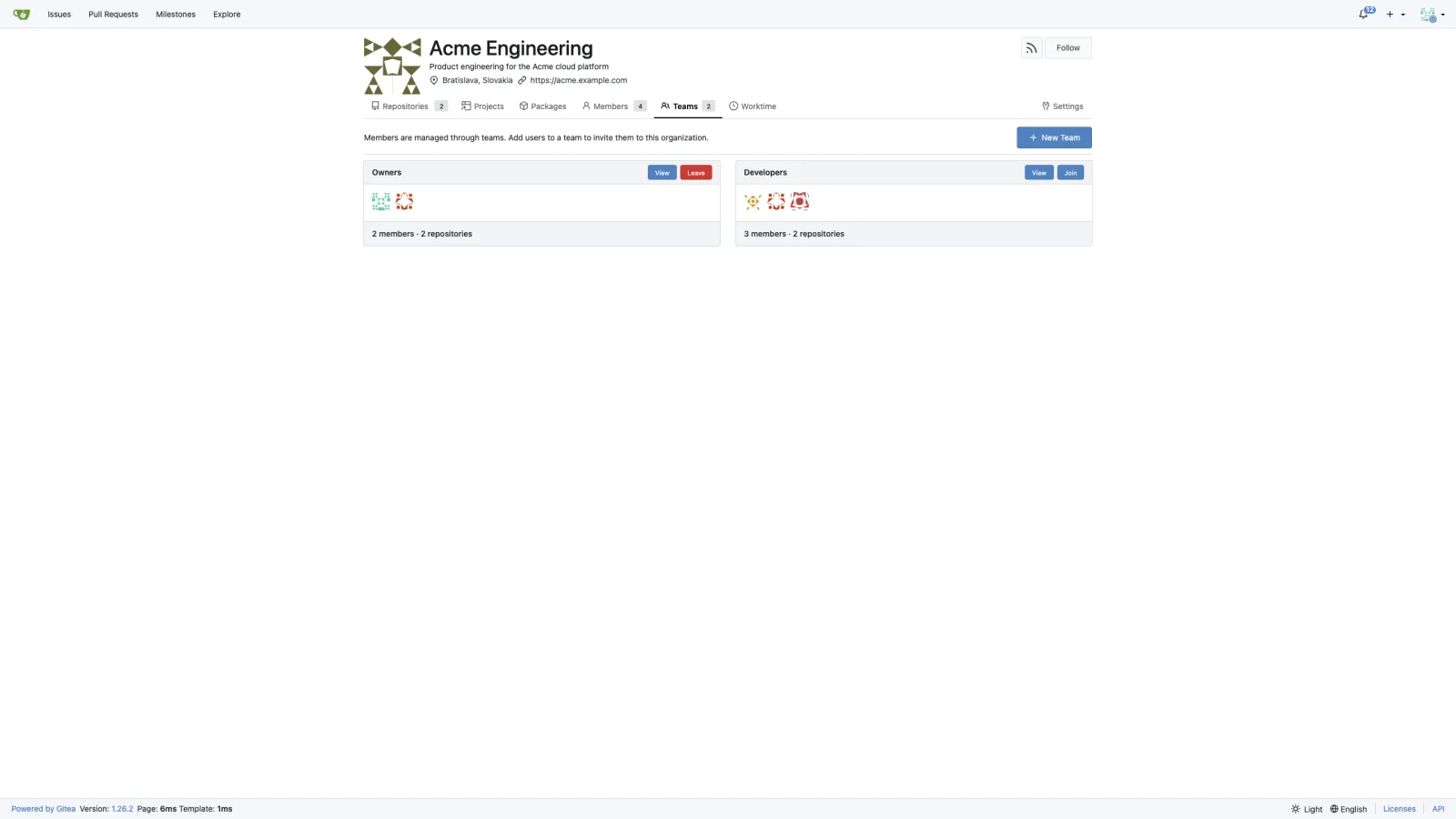Viewport: 1456px width, 819px height.
Task: Open Pull Requests in the top navigation
Action: click(x=114, y=15)
